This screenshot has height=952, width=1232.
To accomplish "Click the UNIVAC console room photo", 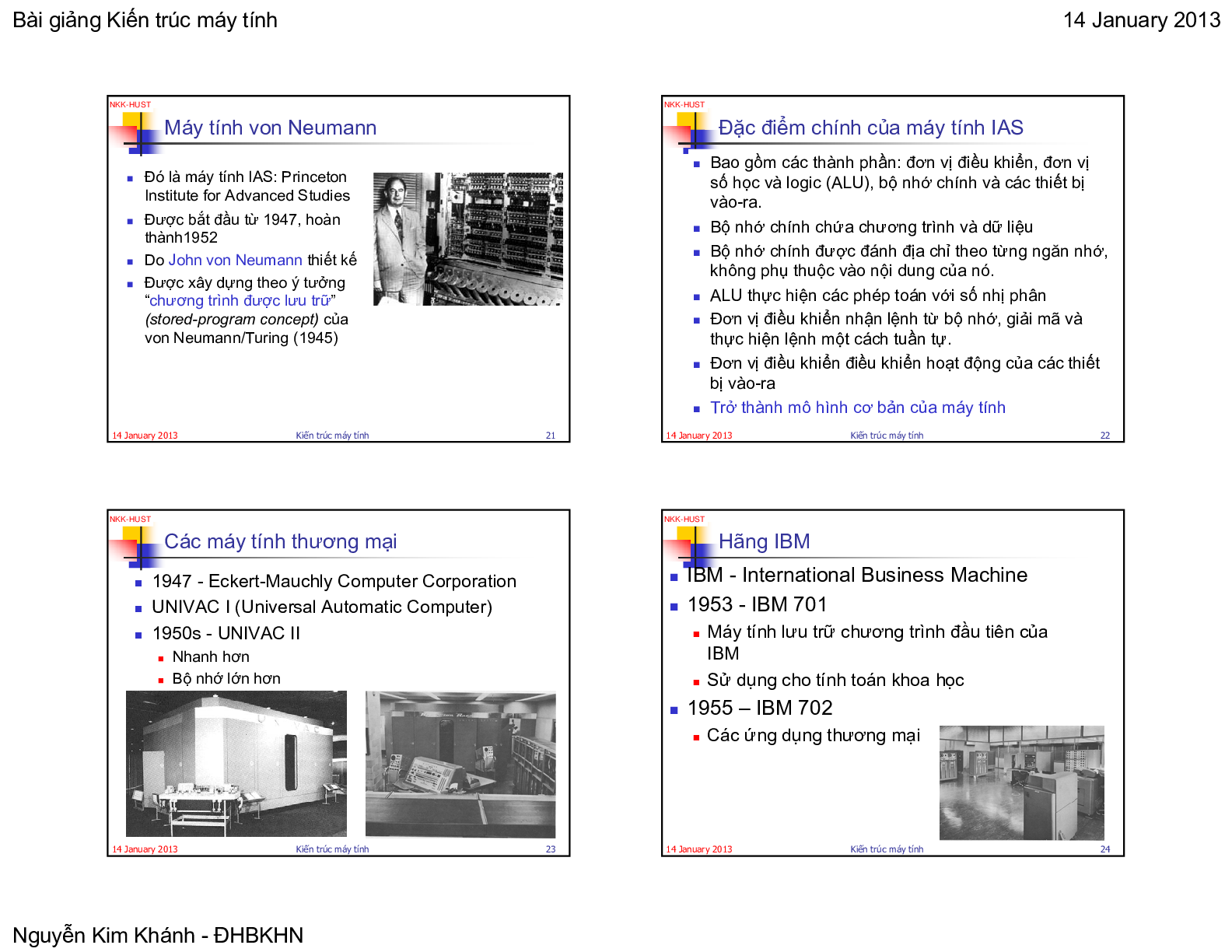I will [x=460, y=764].
